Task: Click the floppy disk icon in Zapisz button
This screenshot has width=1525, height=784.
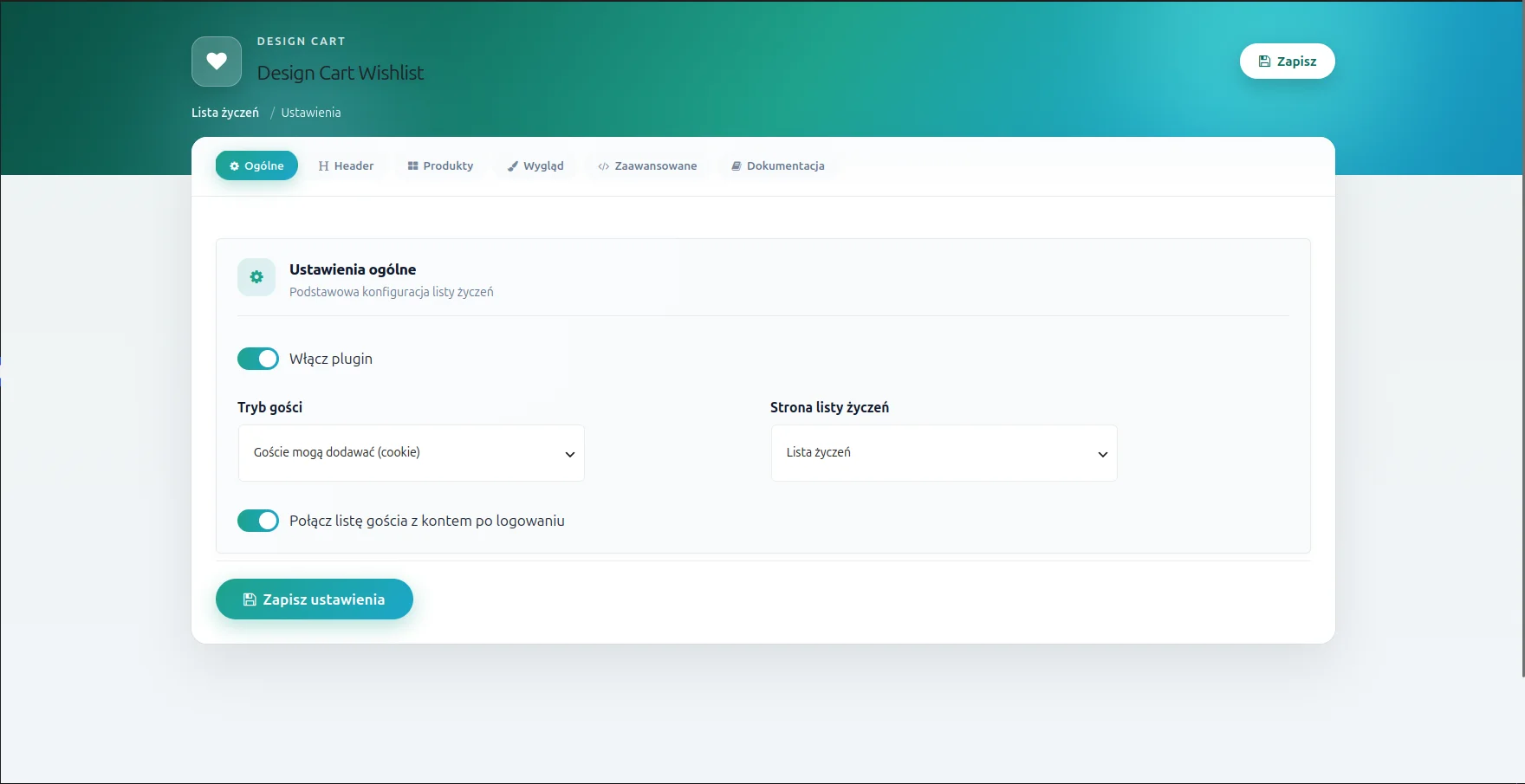Action: click(1264, 62)
